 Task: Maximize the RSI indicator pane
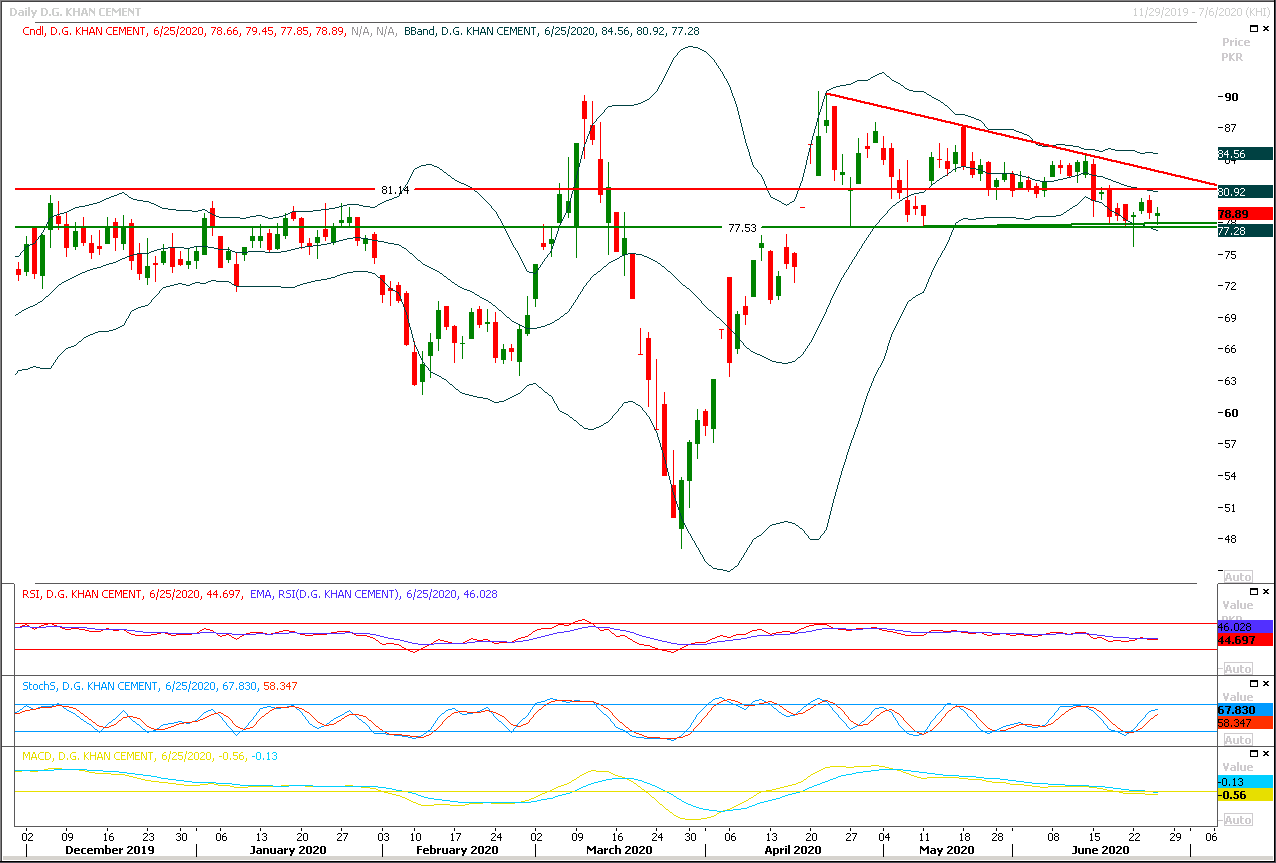1254,592
